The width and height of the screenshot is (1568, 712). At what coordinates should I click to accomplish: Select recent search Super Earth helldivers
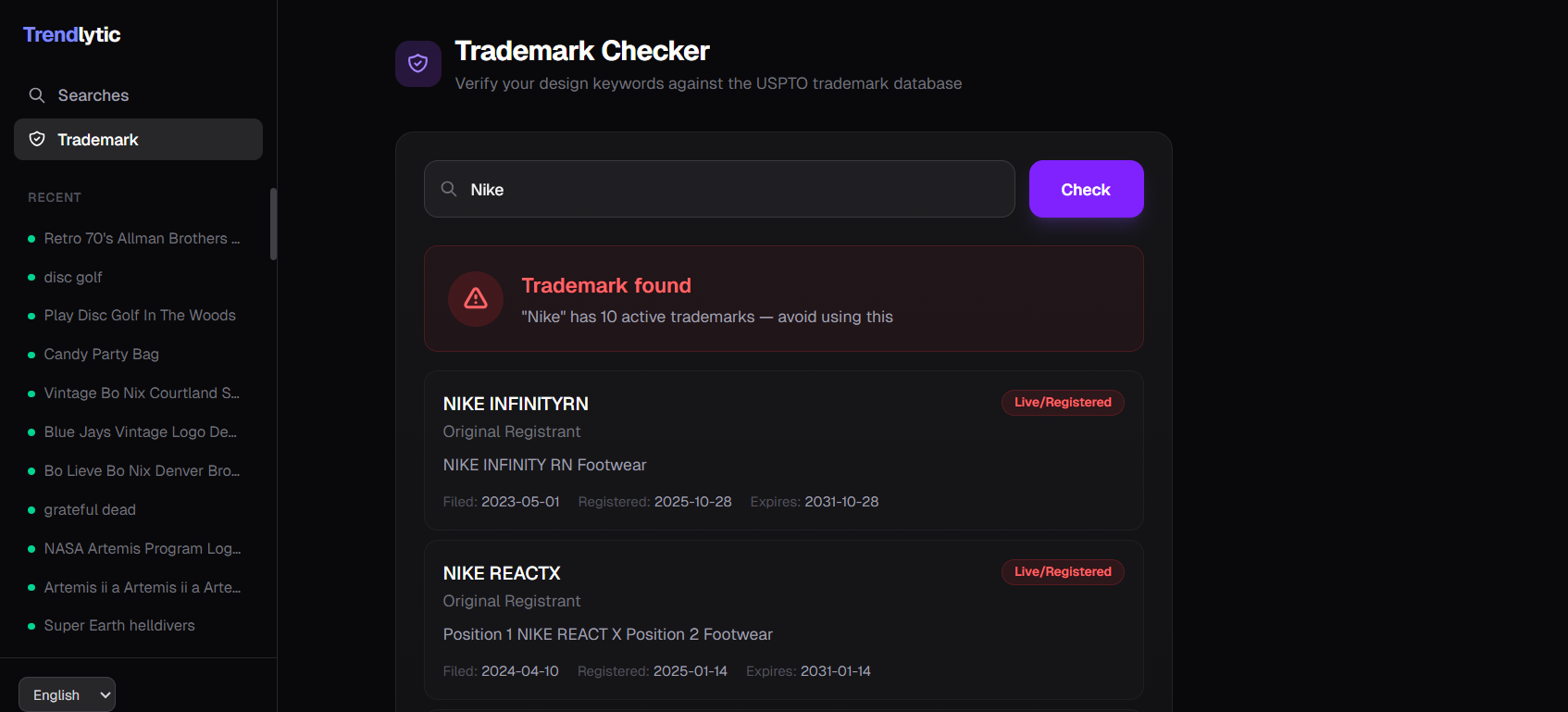point(119,626)
